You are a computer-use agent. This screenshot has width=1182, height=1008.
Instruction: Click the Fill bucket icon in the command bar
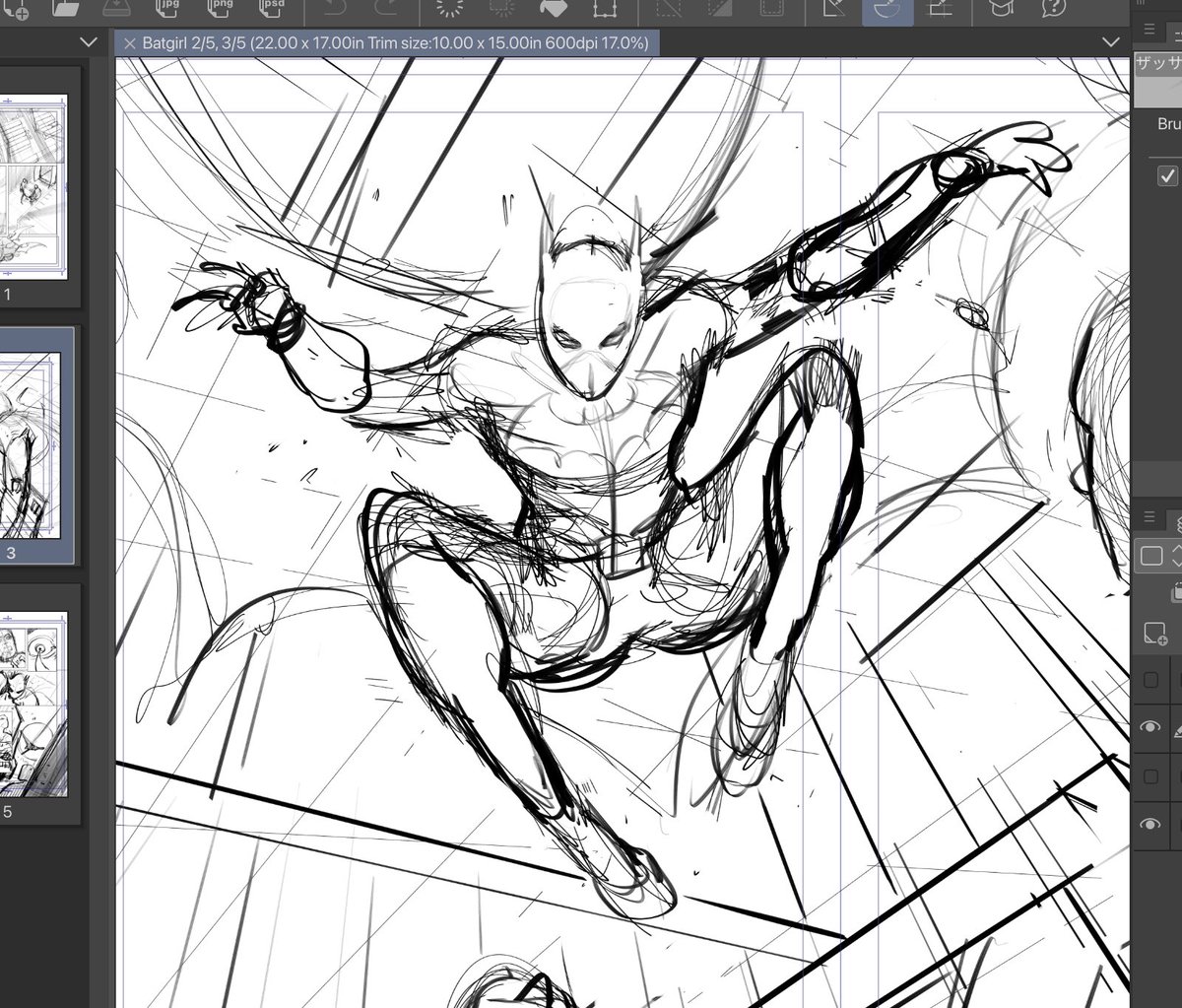click(x=553, y=10)
